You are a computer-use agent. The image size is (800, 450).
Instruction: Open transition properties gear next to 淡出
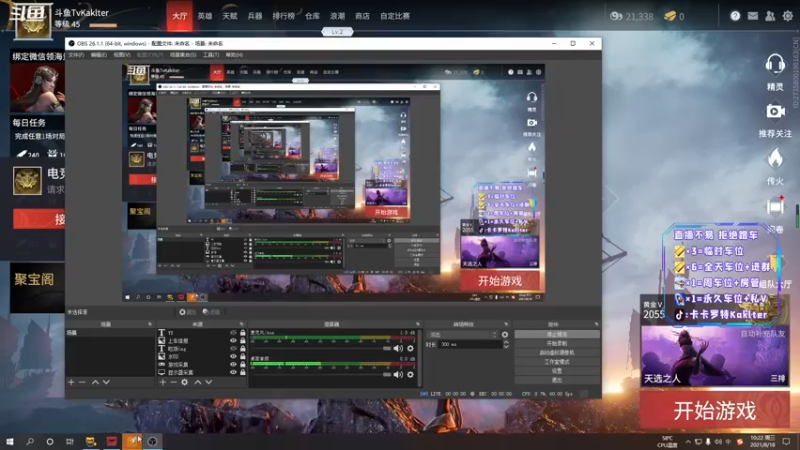tap(505, 335)
